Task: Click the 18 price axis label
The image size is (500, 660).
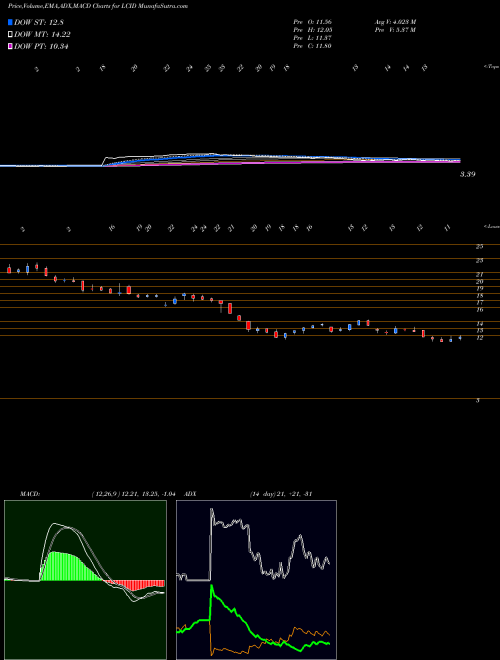Action: click(x=479, y=296)
